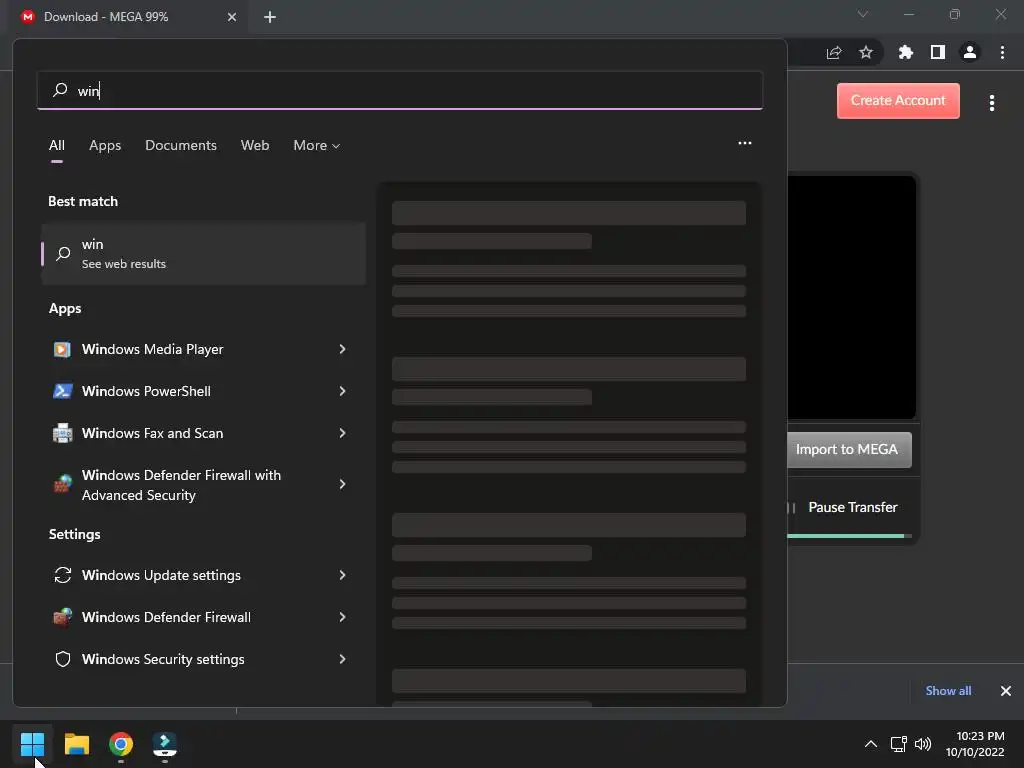Click the MEGA transfer progress bar

[849, 536]
